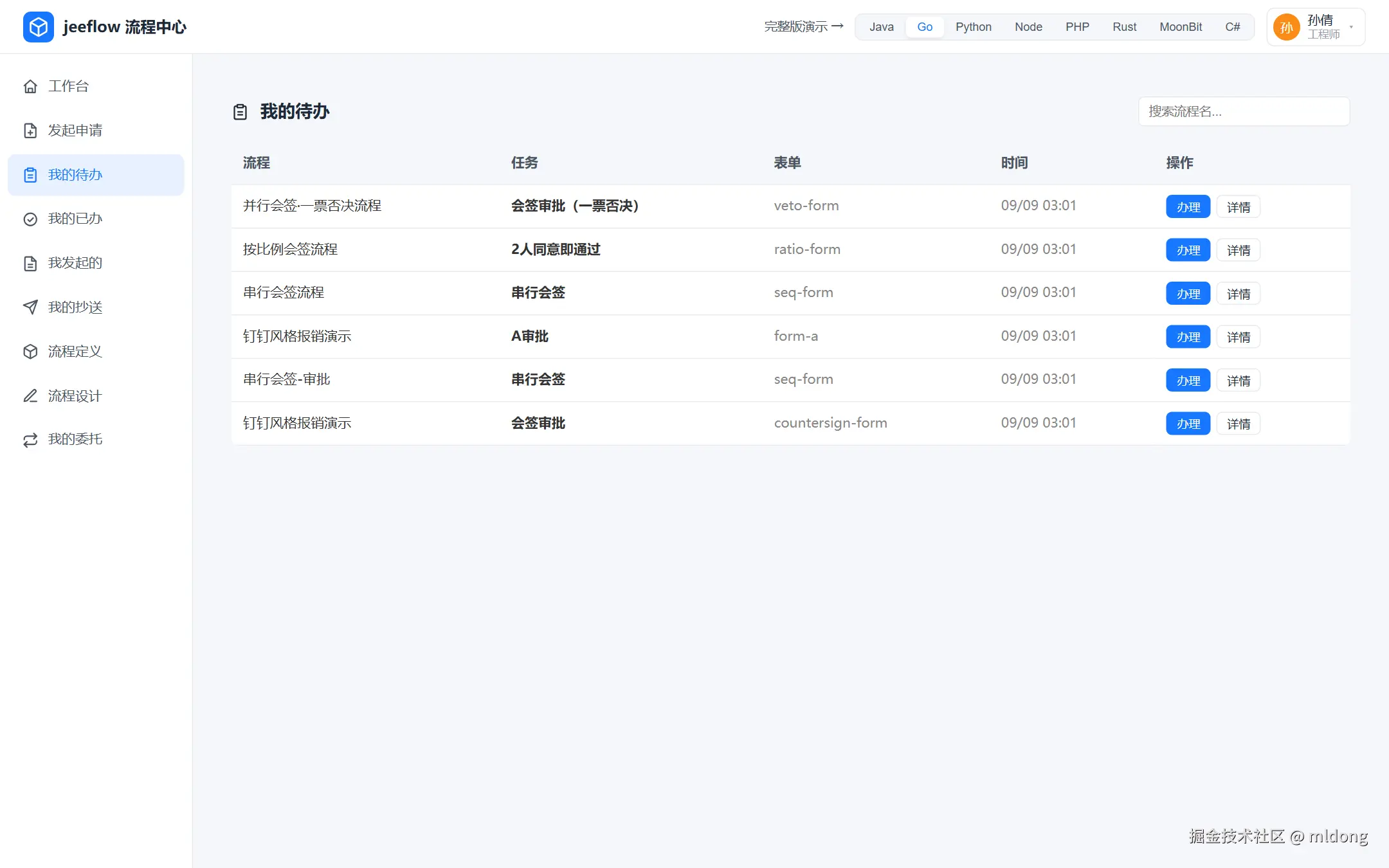Screen dimensions: 1389x868
Task: Click 办理 in the A审批 row
Action: point(1188,337)
